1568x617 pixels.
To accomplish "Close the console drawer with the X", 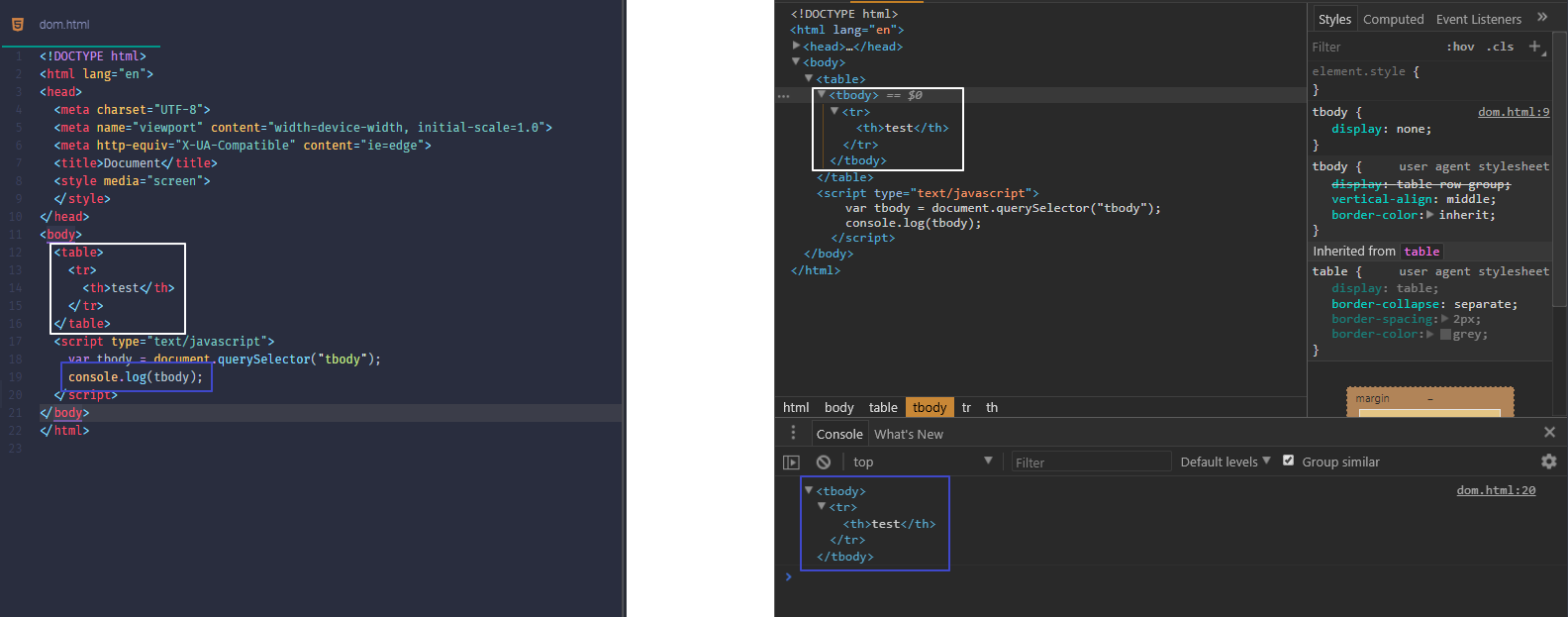I will pyautogui.click(x=1549, y=432).
